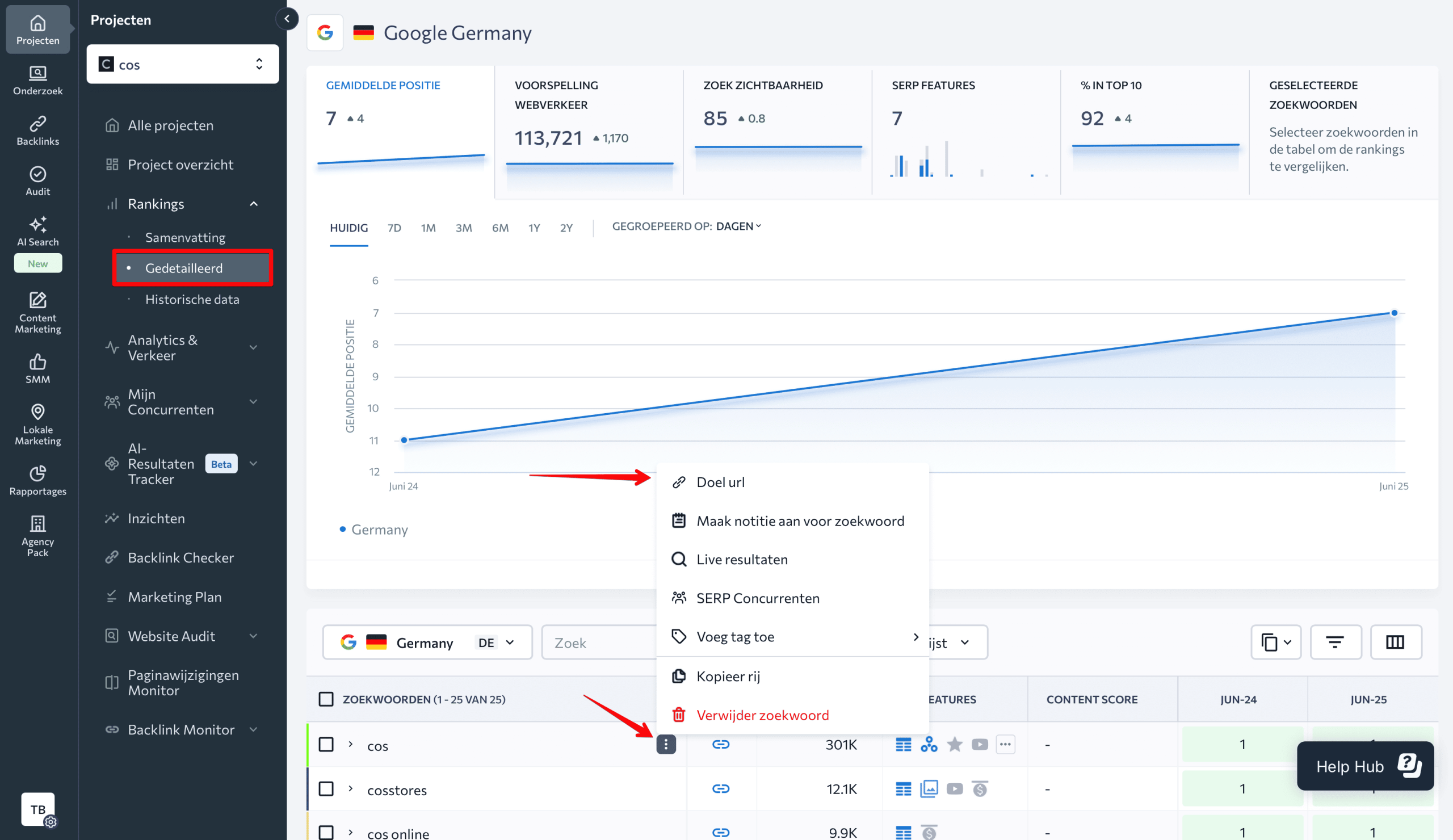Select all keywords checkbox in table header
Image resolution: width=1453 pixels, height=840 pixels.
(x=326, y=699)
